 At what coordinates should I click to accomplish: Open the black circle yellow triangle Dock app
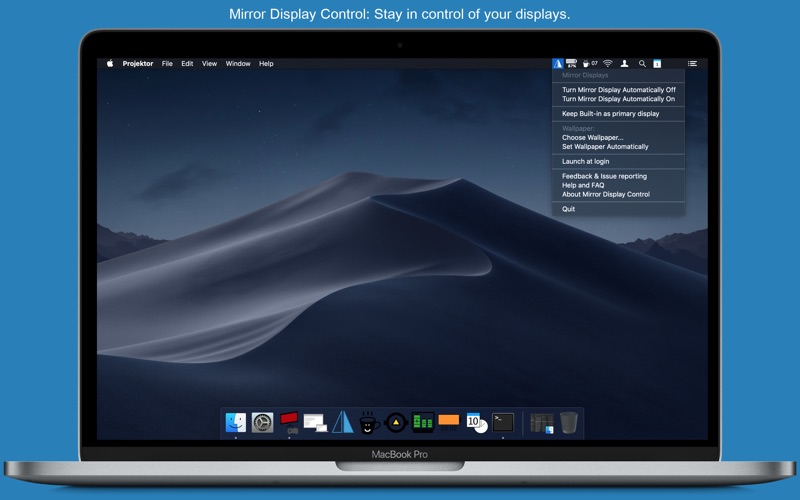pyautogui.click(x=395, y=422)
